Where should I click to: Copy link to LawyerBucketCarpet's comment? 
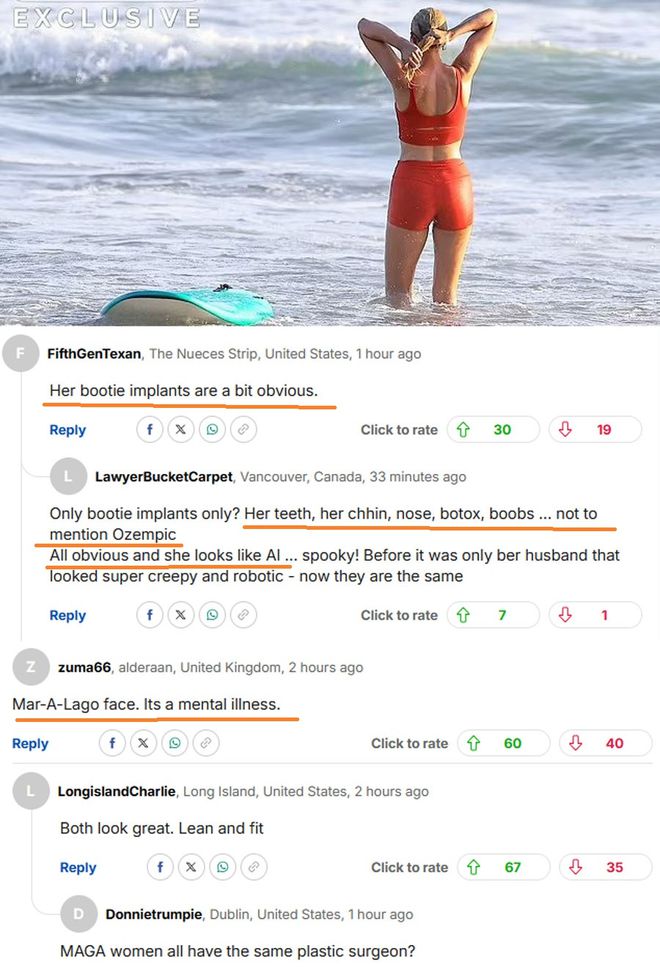244,615
